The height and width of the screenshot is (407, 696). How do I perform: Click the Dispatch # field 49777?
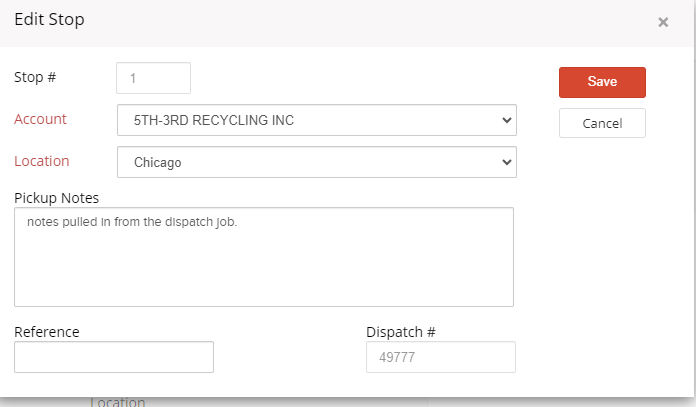(440, 357)
